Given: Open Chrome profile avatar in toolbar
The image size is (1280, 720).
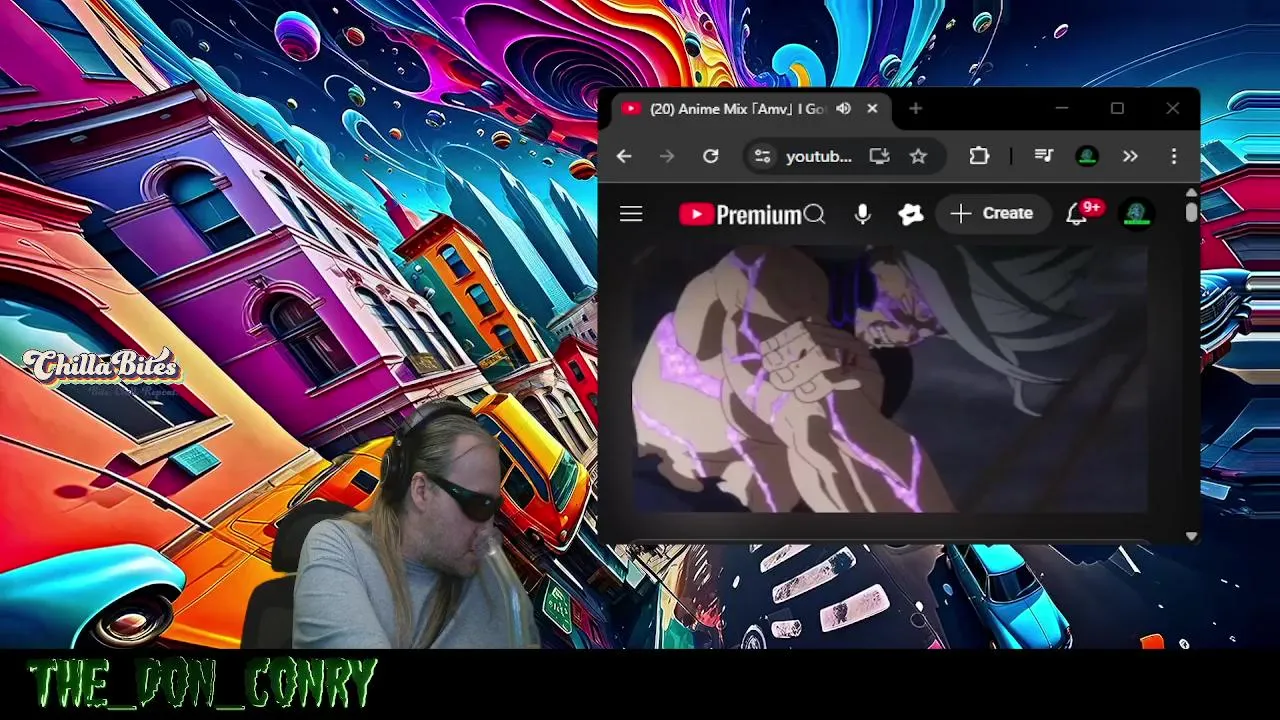Looking at the screenshot, I should 1087,156.
